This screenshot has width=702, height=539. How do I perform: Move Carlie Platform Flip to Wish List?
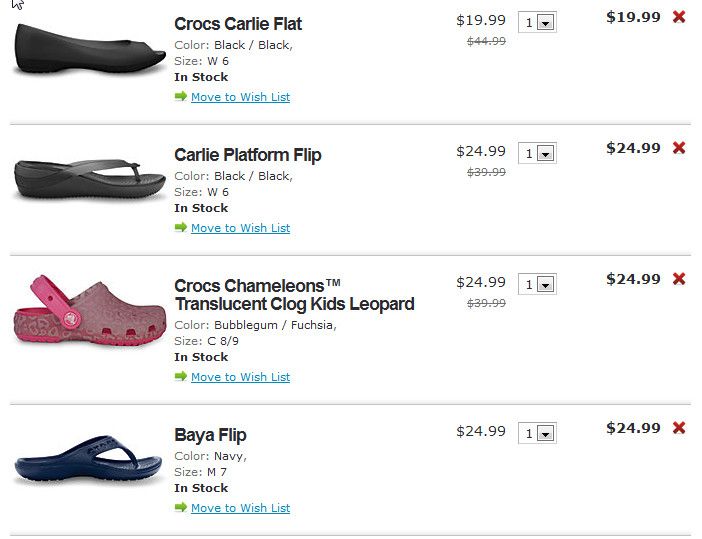240,228
